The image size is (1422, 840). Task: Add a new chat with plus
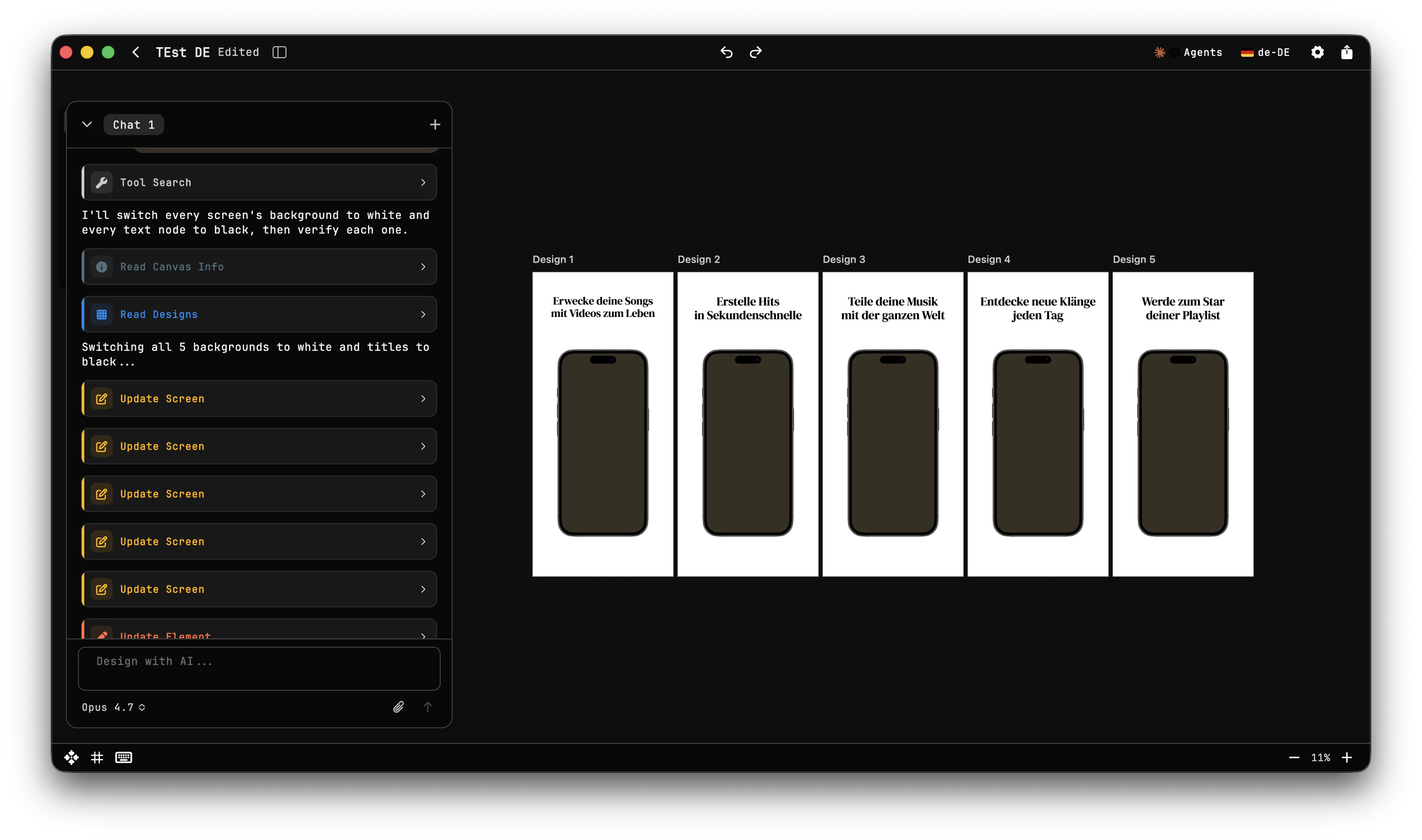point(435,125)
